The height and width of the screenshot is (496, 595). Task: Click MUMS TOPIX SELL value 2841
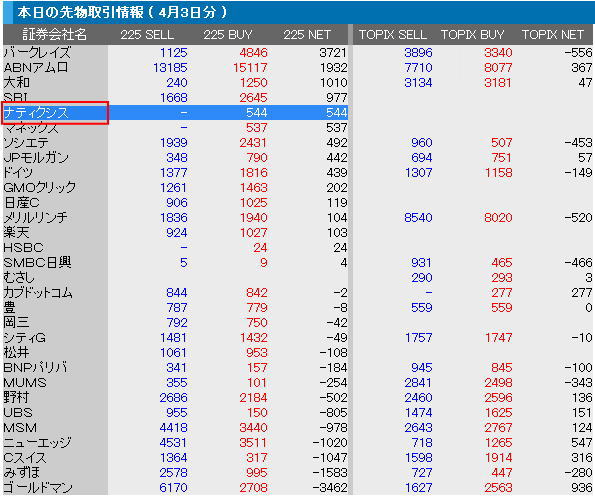tap(418, 383)
